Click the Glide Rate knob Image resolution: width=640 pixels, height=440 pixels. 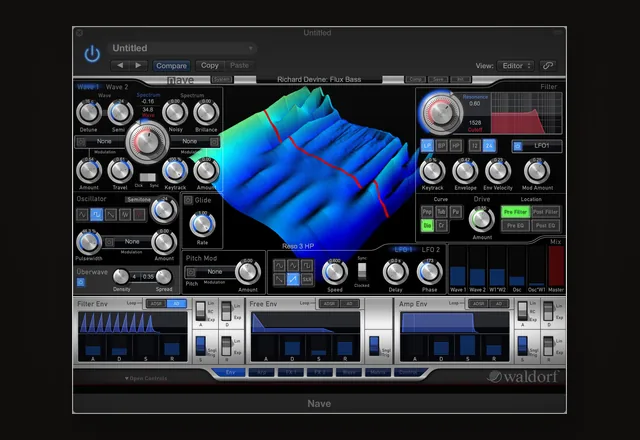pos(202,224)
